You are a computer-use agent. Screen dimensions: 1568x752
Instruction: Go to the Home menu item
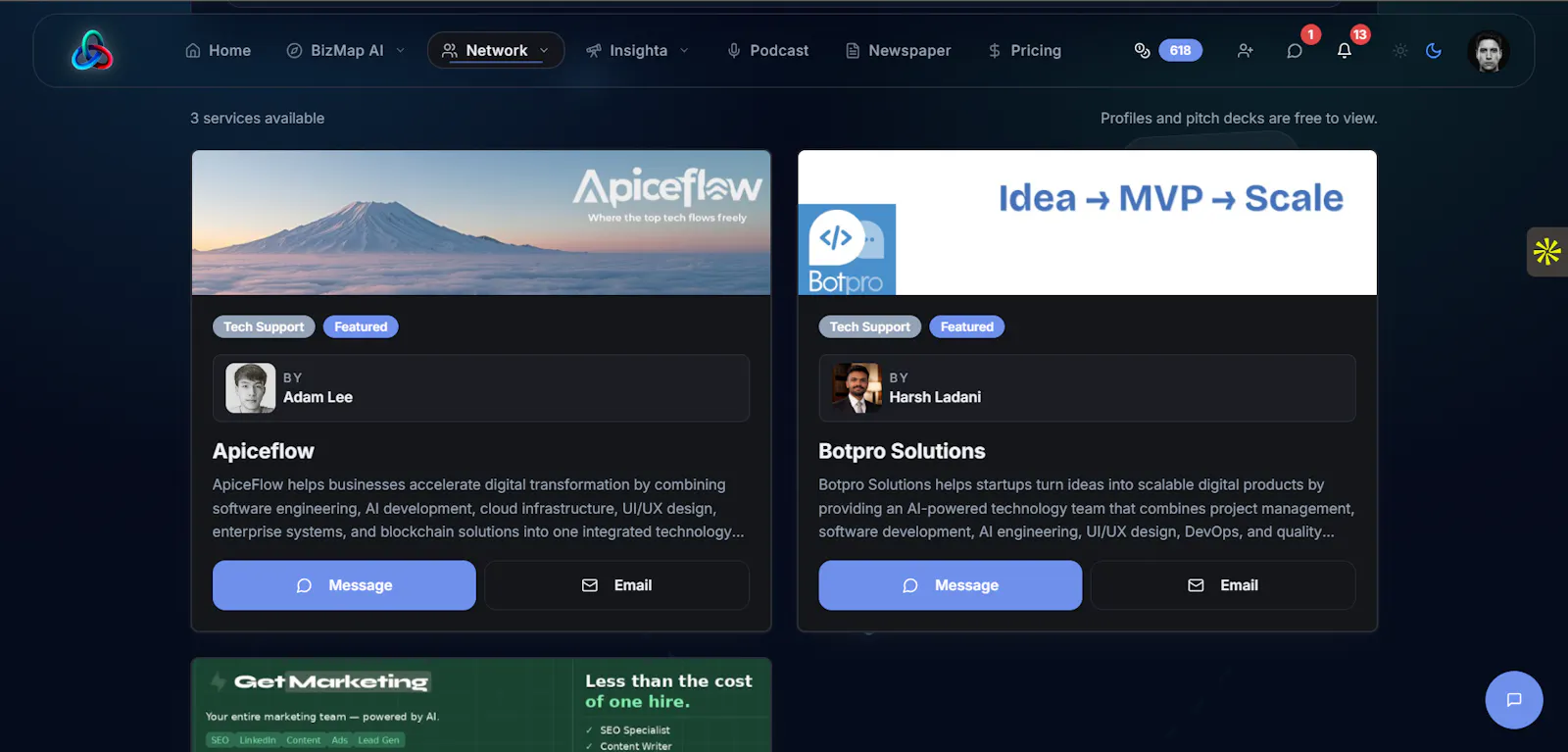[x=219, y=51]
